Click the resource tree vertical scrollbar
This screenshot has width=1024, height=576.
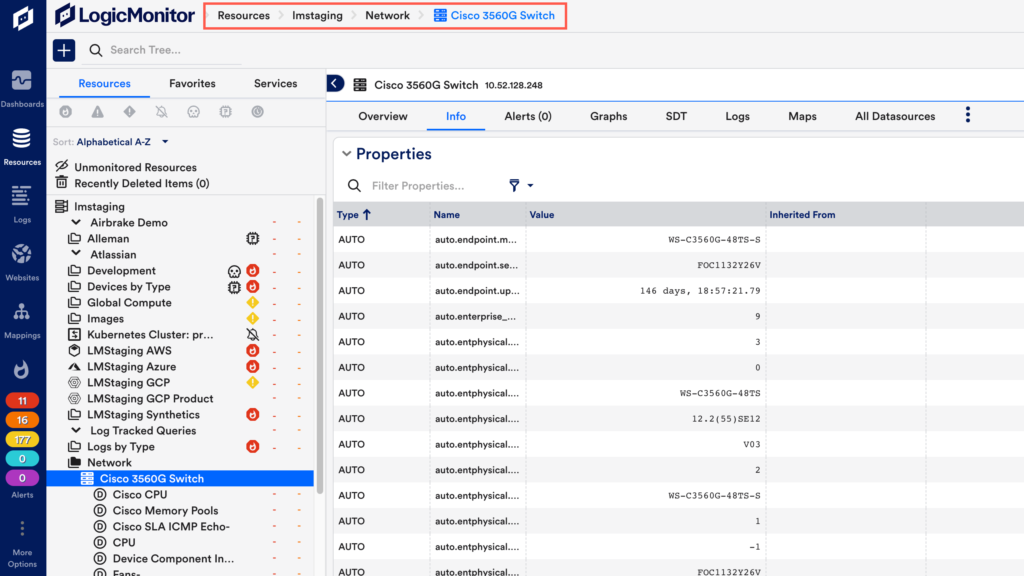click(320, 345)
